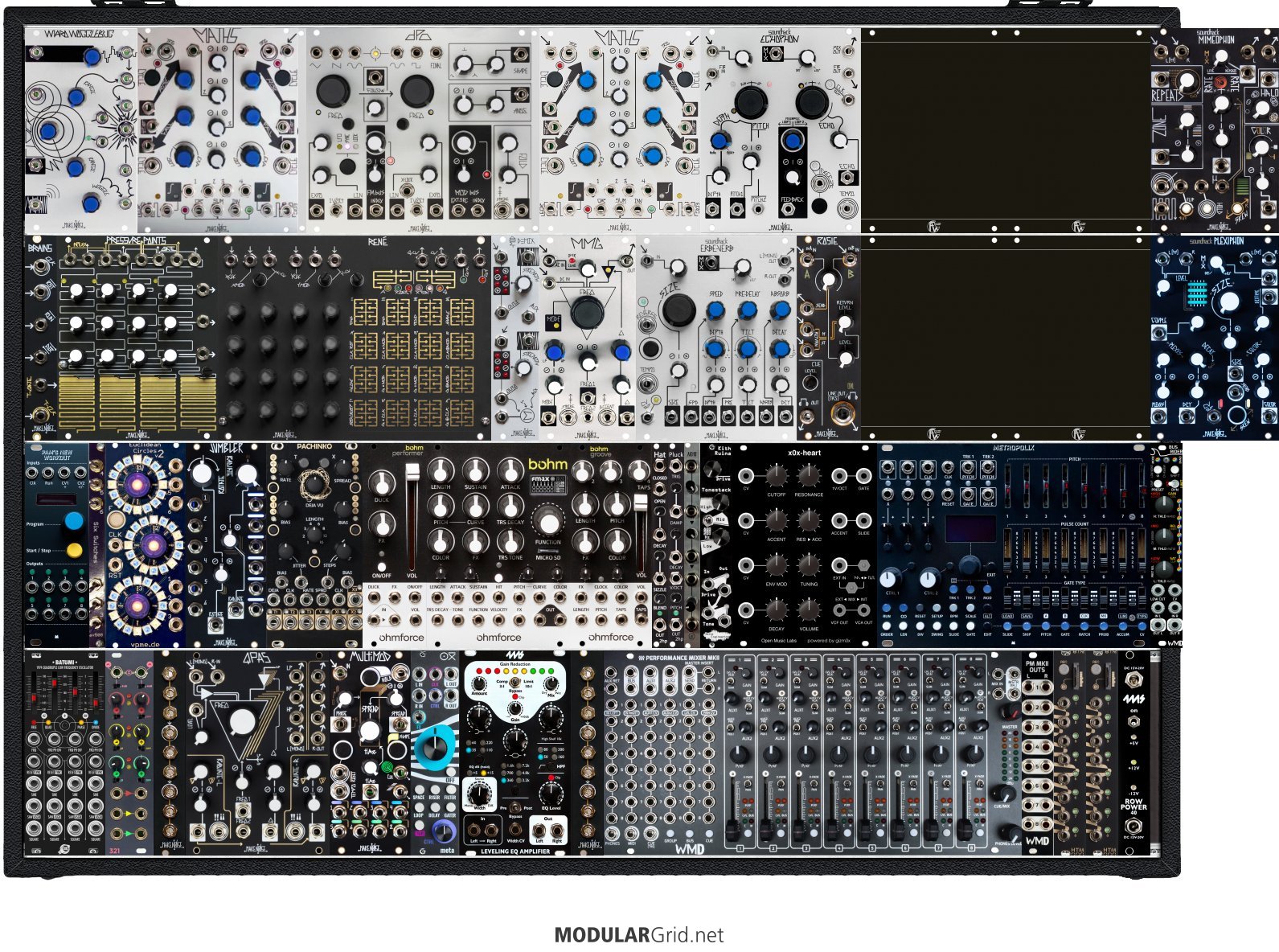Screen dimensions: 1279x952
Task: Click the x0x-heart RESONANCE knob
Action: pyautogui.click(x=809, y=477)
